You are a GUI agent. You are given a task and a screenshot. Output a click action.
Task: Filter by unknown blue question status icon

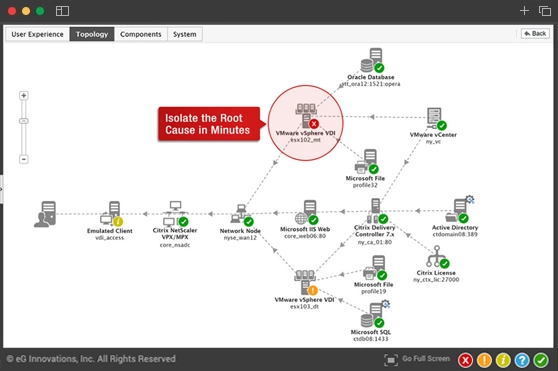pos(522,360)
